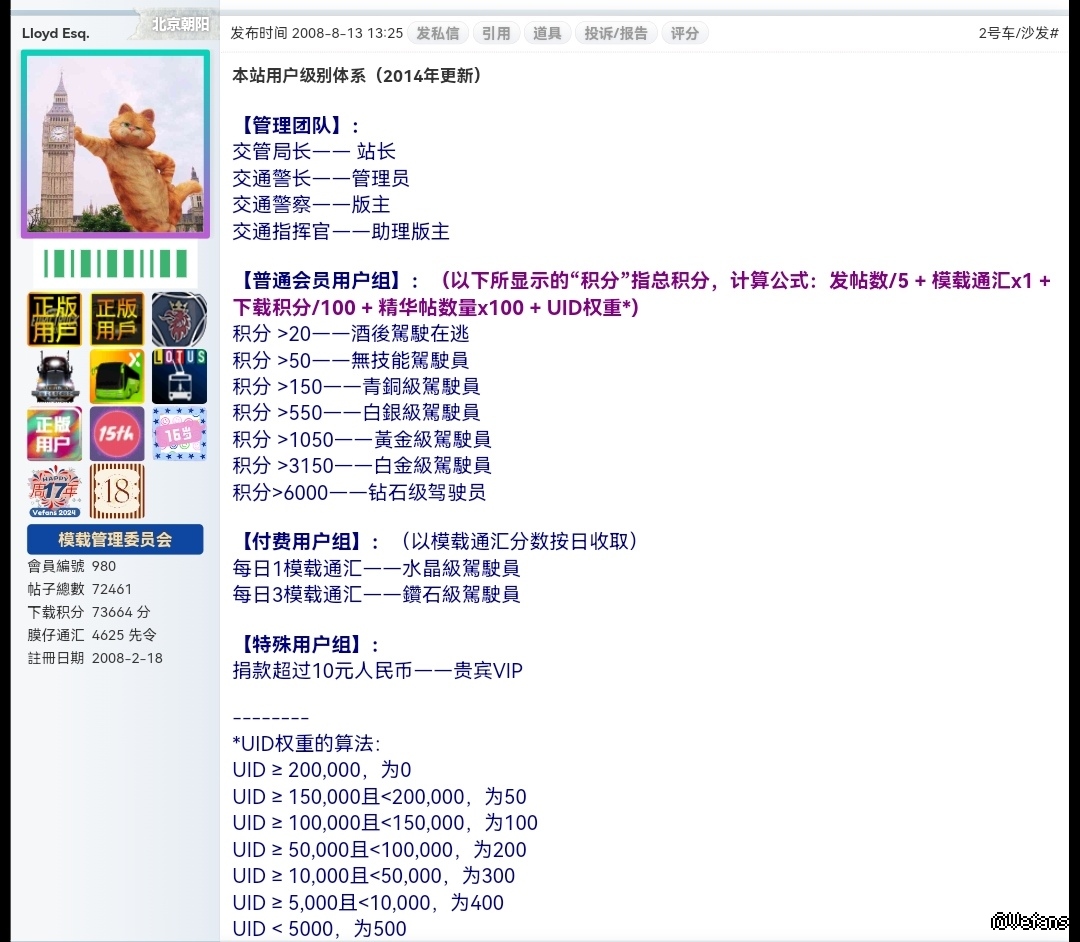Image resolution: width=1080 pixels, height=942 pixels.
Task: Click the 每日3模载通汇——鑽石級駕駛員 line
Action: (x=376, y=594)
